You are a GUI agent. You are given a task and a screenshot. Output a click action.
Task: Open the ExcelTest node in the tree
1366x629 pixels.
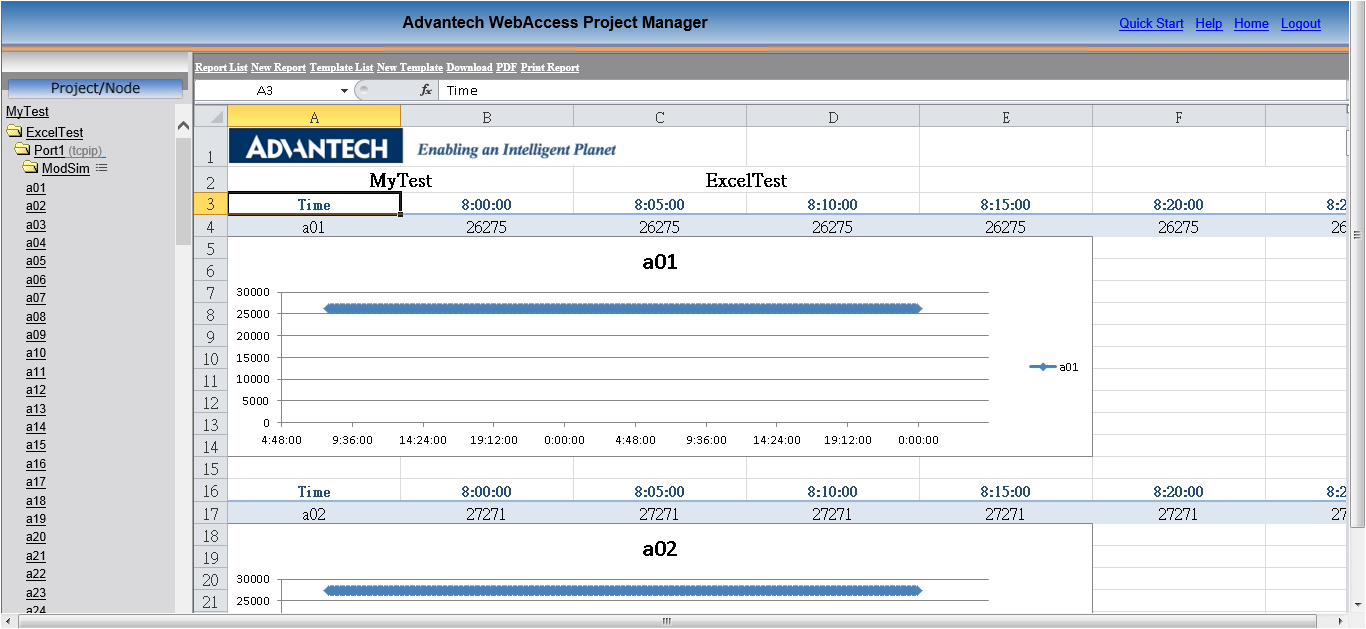coord(55,132)
